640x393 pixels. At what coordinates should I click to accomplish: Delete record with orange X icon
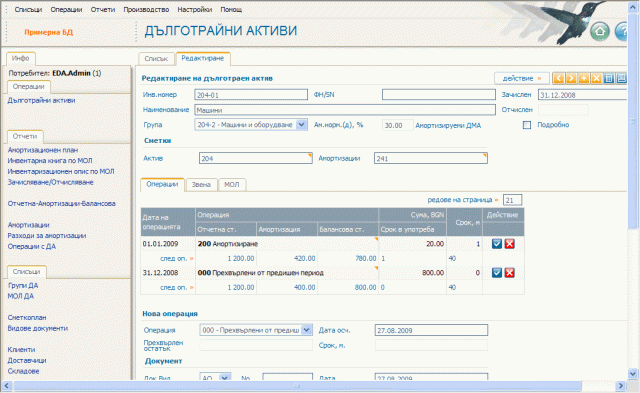point(596,78)
